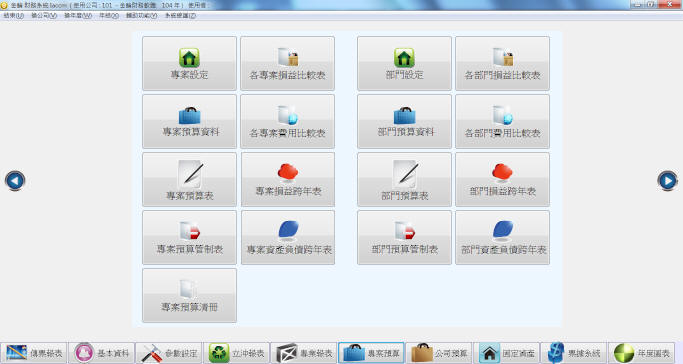Open the 結束(U) menu

(x=14, y=16)
